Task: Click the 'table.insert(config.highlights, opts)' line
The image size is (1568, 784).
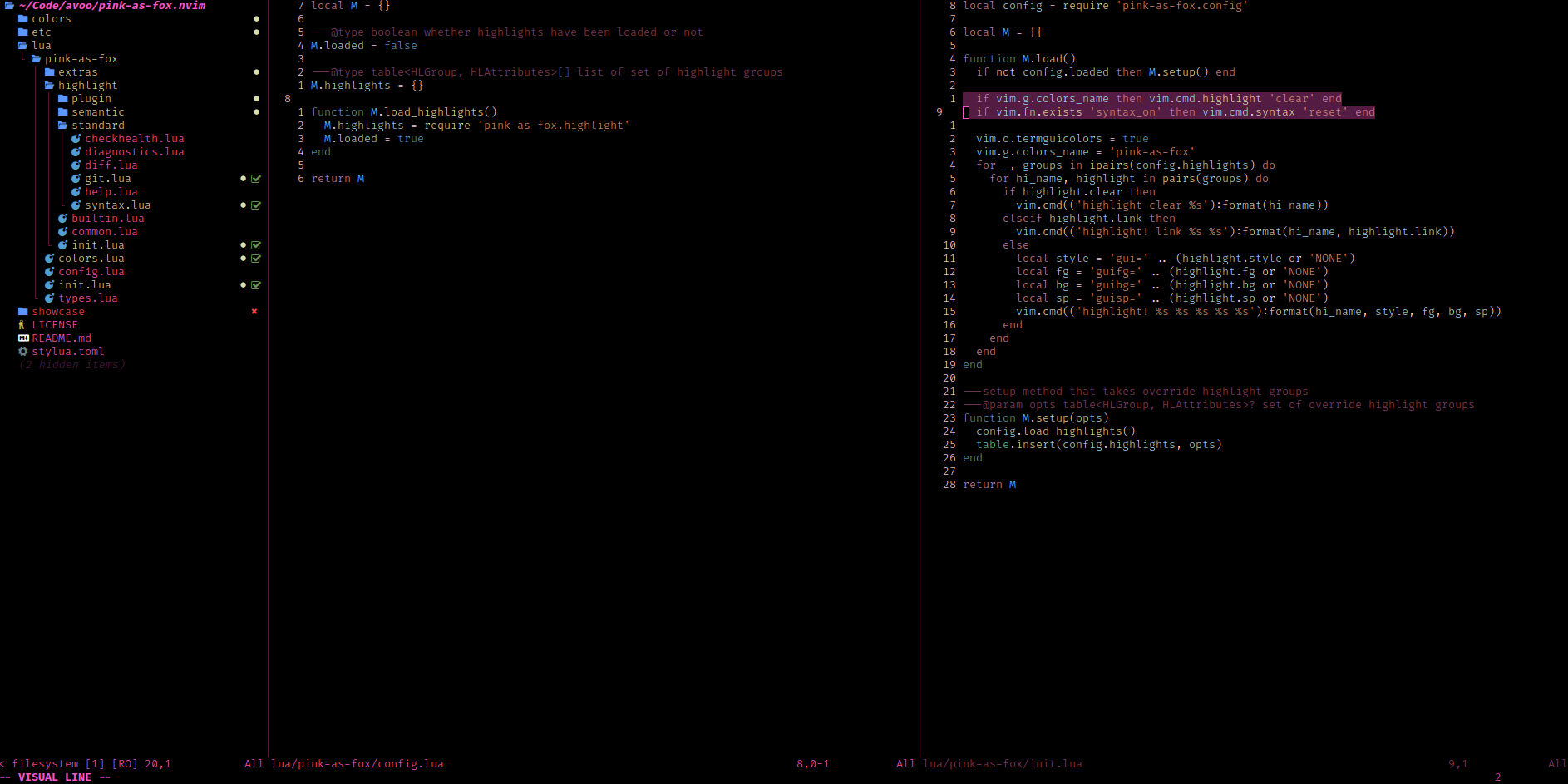Action: (x=1099, y=445)
